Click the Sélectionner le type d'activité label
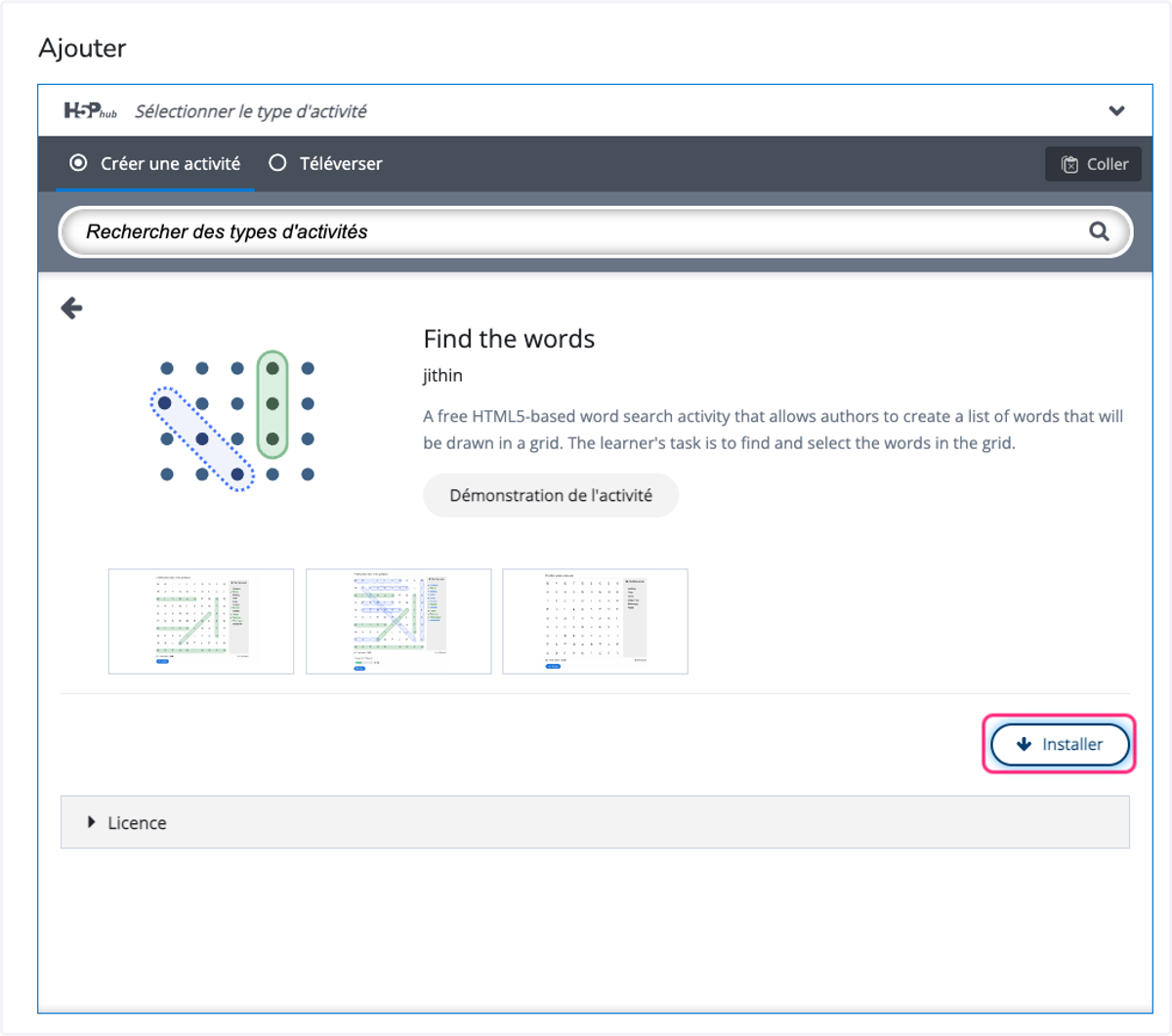Screen dimensions: 1172x1036 (251, 111)
